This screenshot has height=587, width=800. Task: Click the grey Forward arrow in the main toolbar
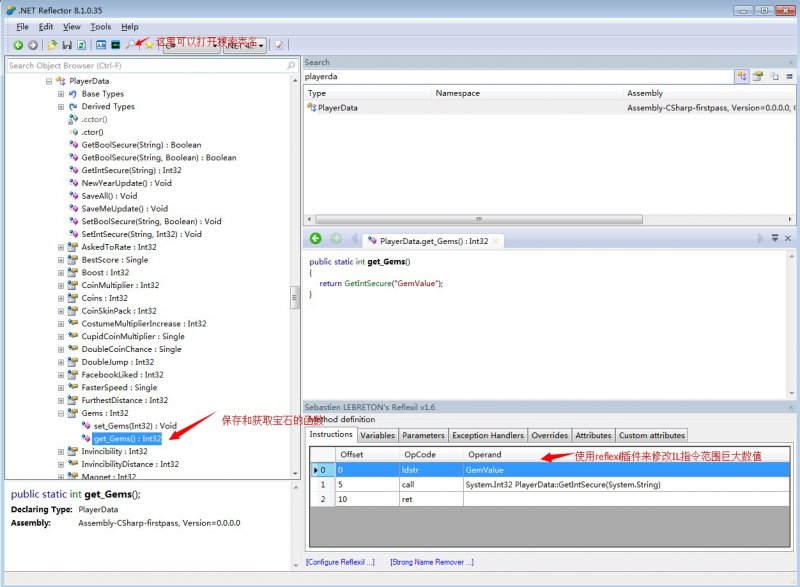click(33, 45)
